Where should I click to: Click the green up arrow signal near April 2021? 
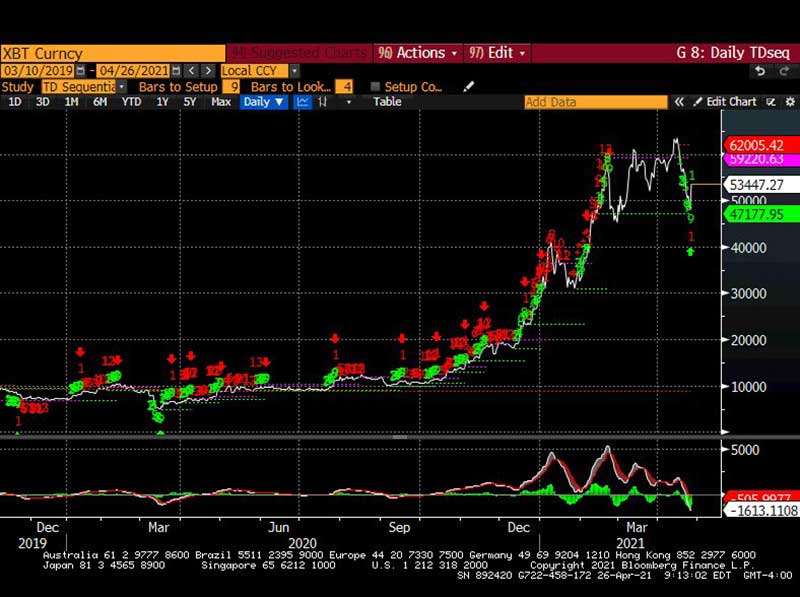690,251
